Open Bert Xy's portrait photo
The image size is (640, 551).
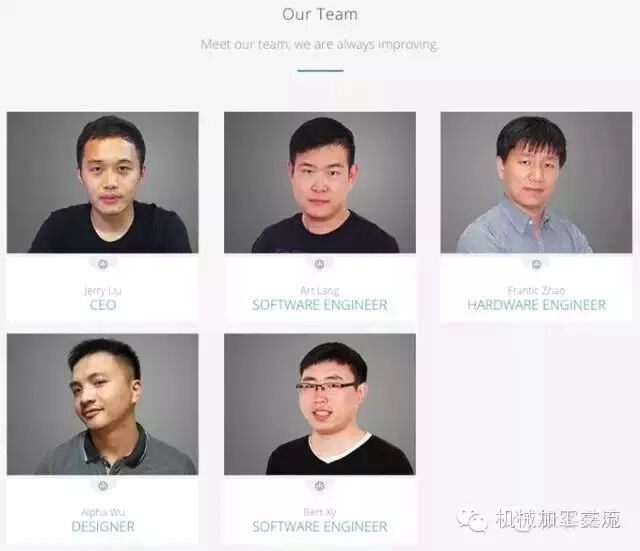(320, 404)
